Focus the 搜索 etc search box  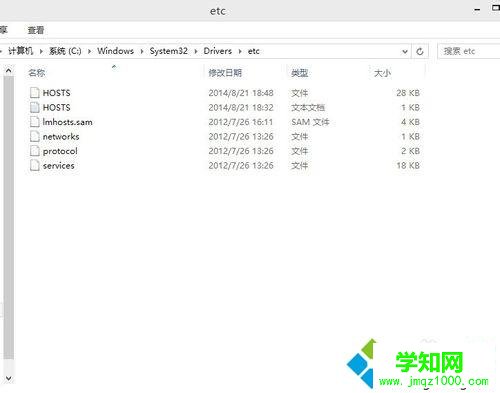tap(468, 51)
